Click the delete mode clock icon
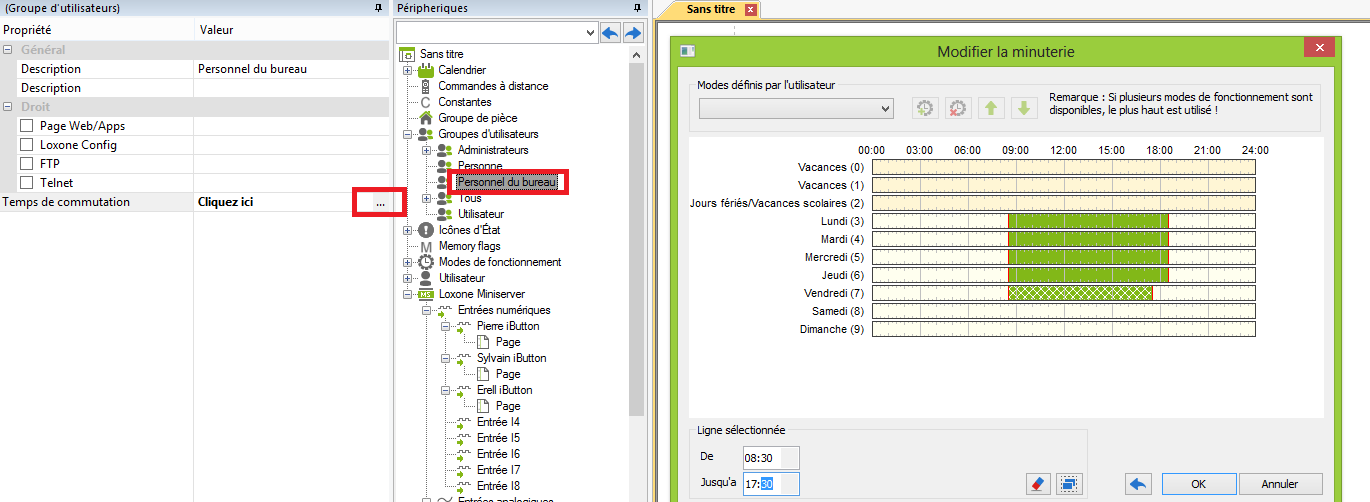 click(x=958, y=108)
